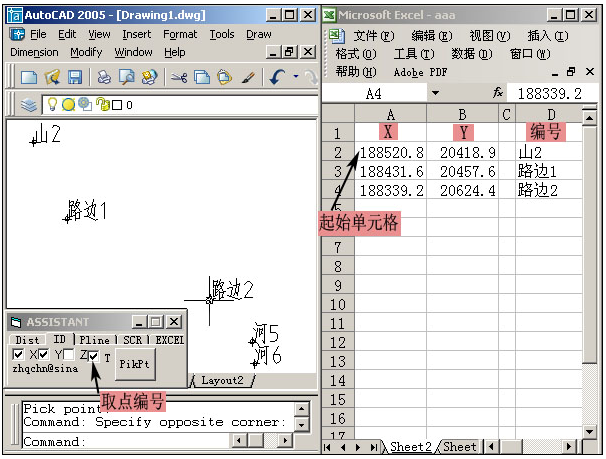Image resolution: width=606 pixels, height=459 pixels.
Task: Click the Publish icon in AutoCAD toolbar
Action: (x=149, y=77)
